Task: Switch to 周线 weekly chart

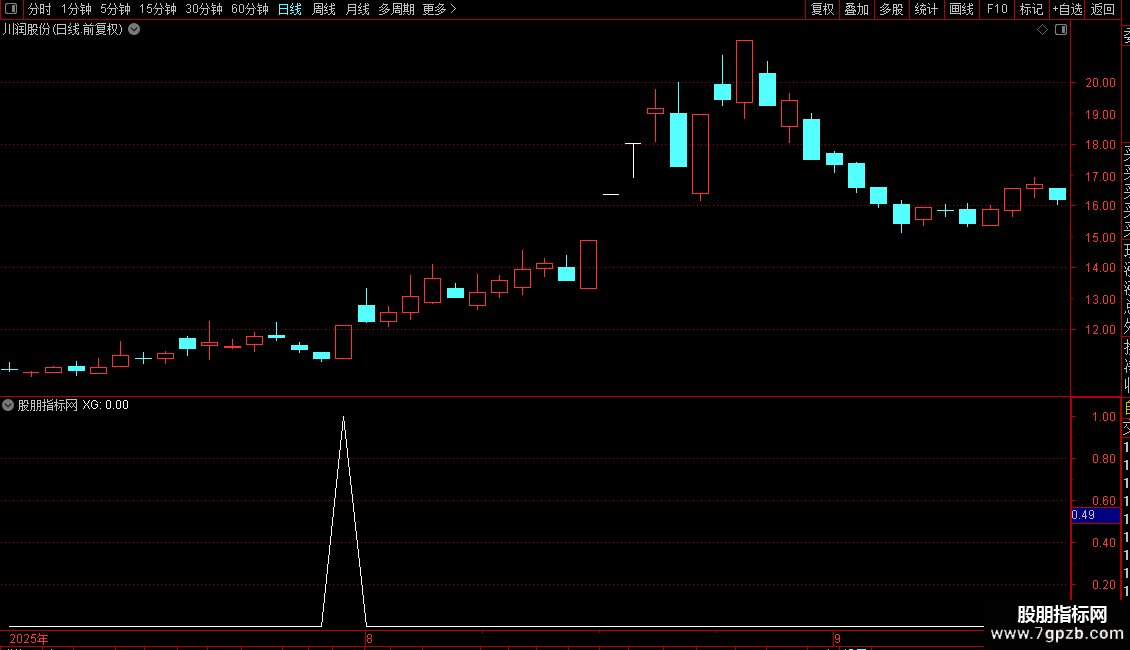Action: click(x=324, y=9)
